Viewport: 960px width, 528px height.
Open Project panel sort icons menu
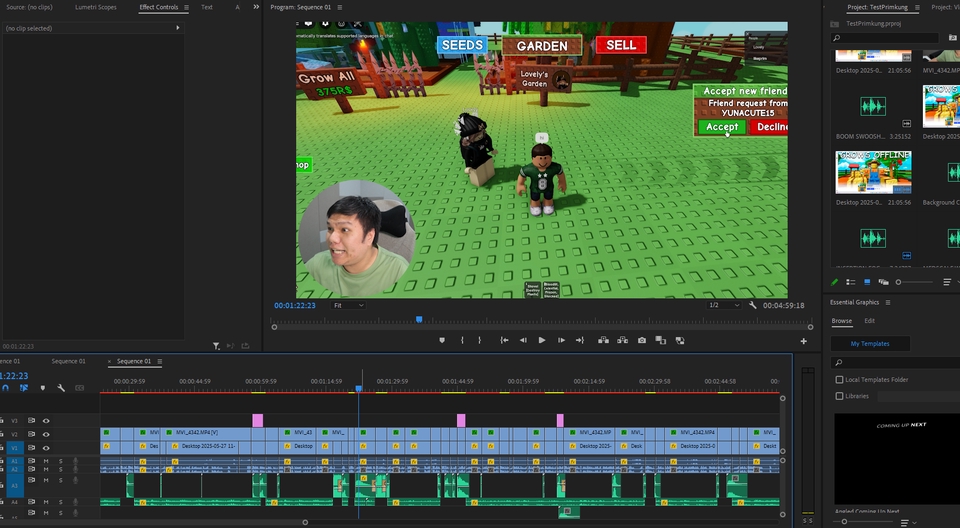(947, 282)
